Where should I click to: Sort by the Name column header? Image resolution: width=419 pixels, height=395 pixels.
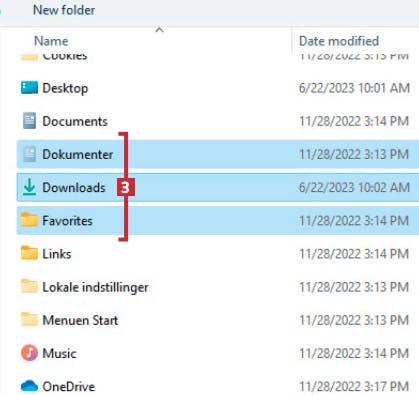51,41
